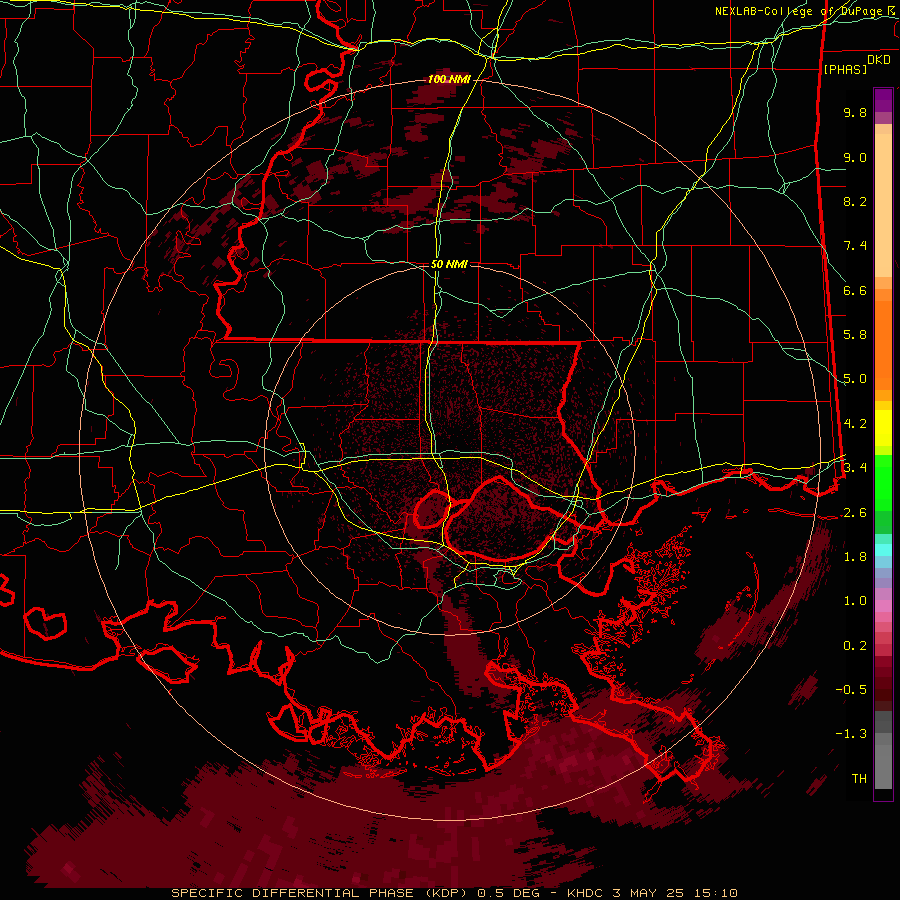Select the 9.0 value on the color scale
Image resolution: width=900 pixels, height=900 pixels.
coord(855,157)
